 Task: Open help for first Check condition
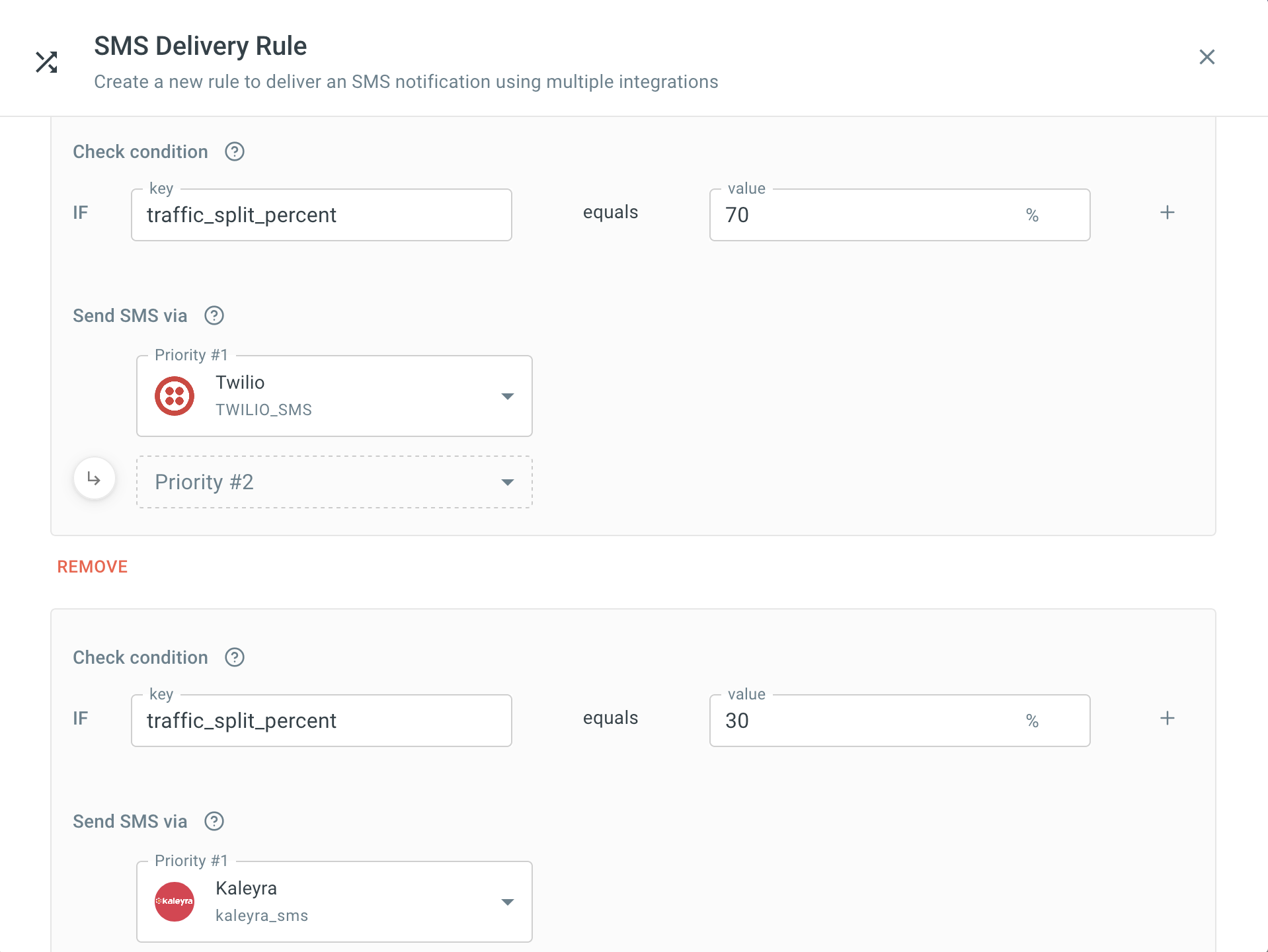(235, 152)
